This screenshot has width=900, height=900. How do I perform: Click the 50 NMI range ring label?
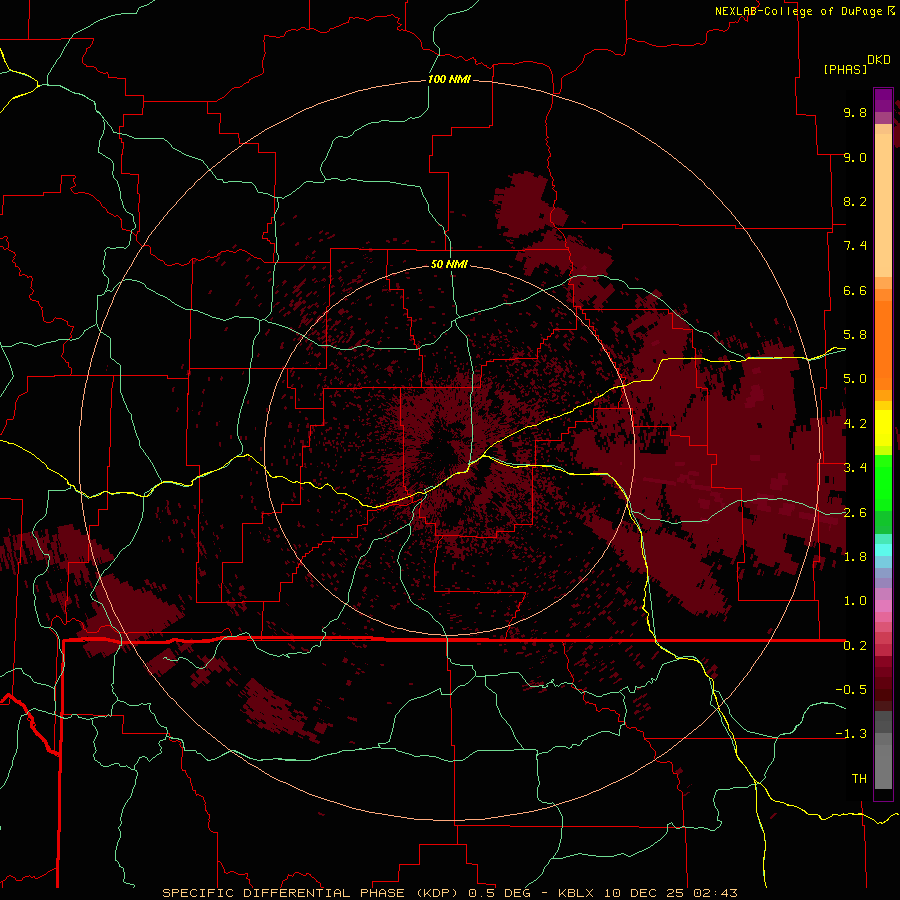(x=449, y=264)
